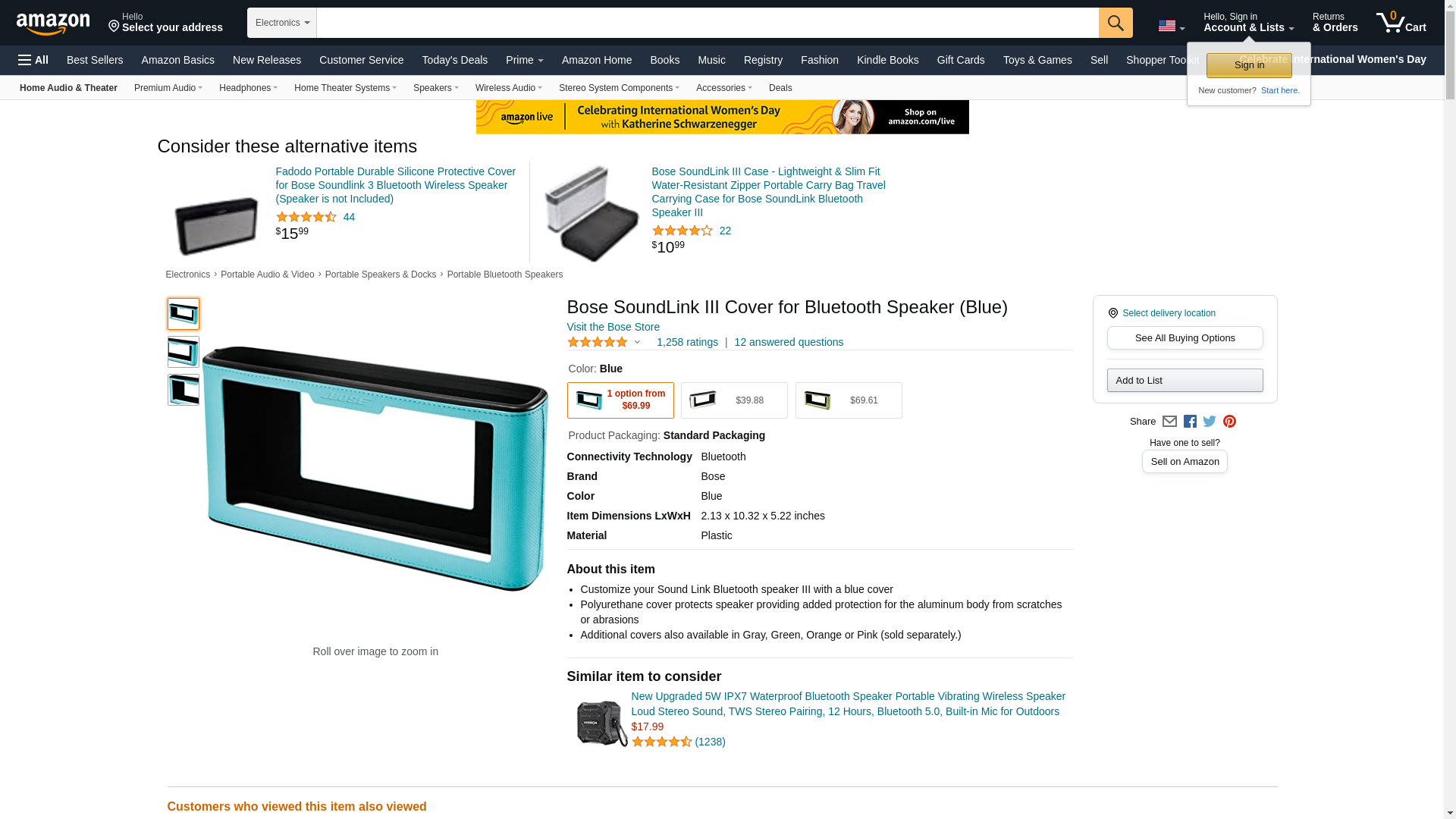Open the language flag selector
The image size is (1456, 819).
point(1172,27)
